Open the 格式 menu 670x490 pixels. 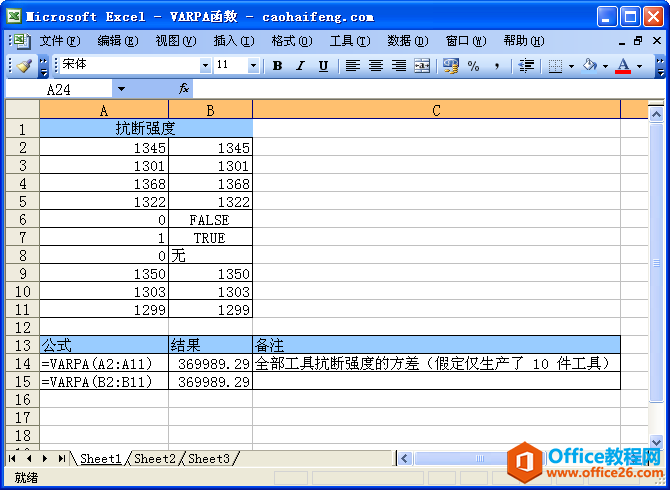pyautogui.click(x=292, y=41)
